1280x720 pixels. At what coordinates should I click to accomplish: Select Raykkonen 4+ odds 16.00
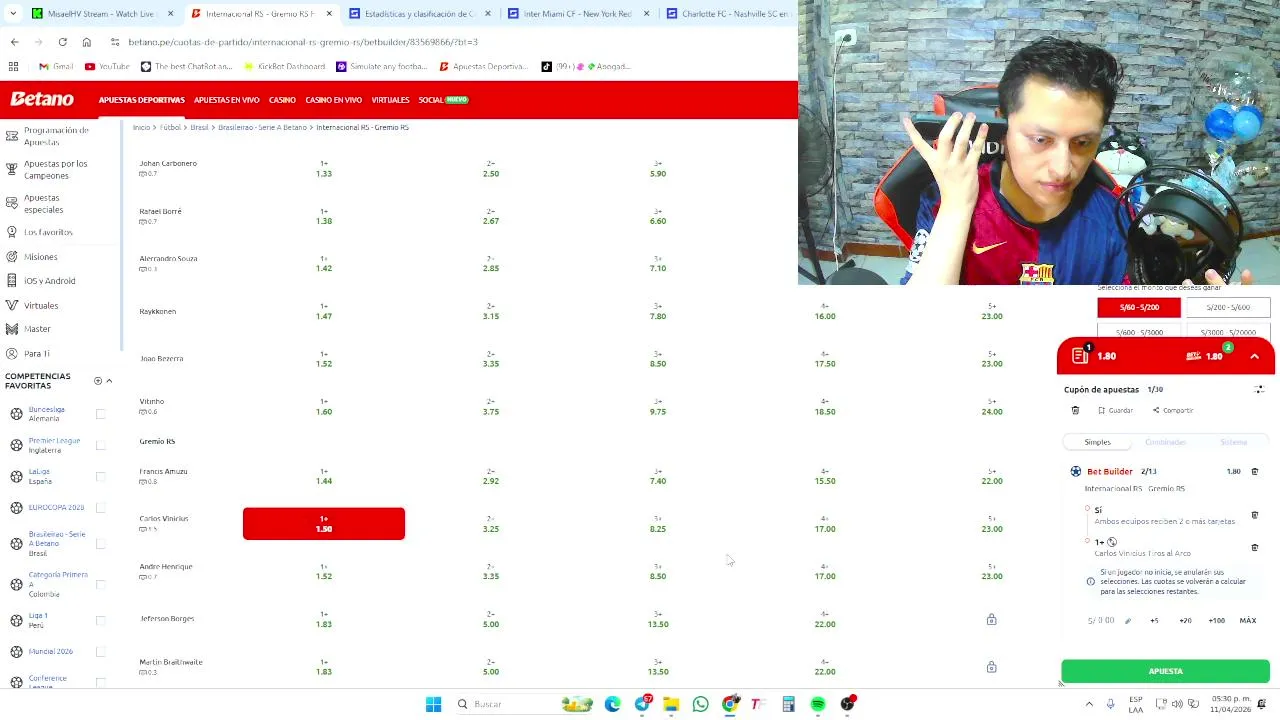coord(825,311)
